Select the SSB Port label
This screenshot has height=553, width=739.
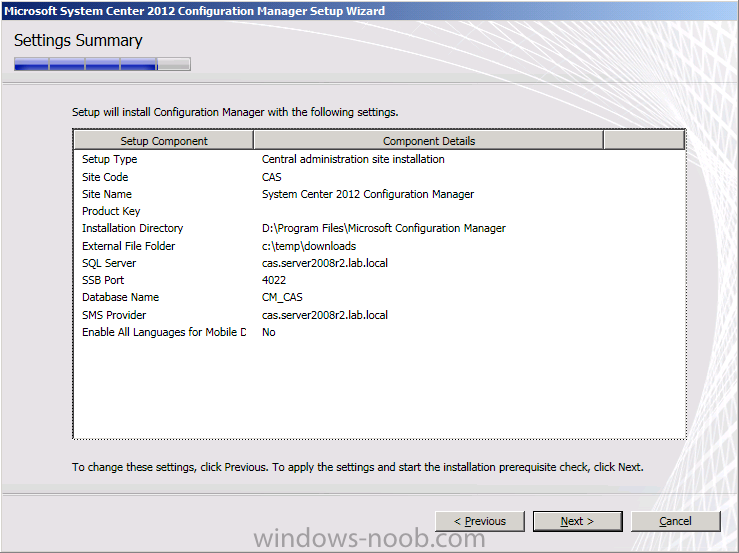pyautogui.click(x=103, y=280)
